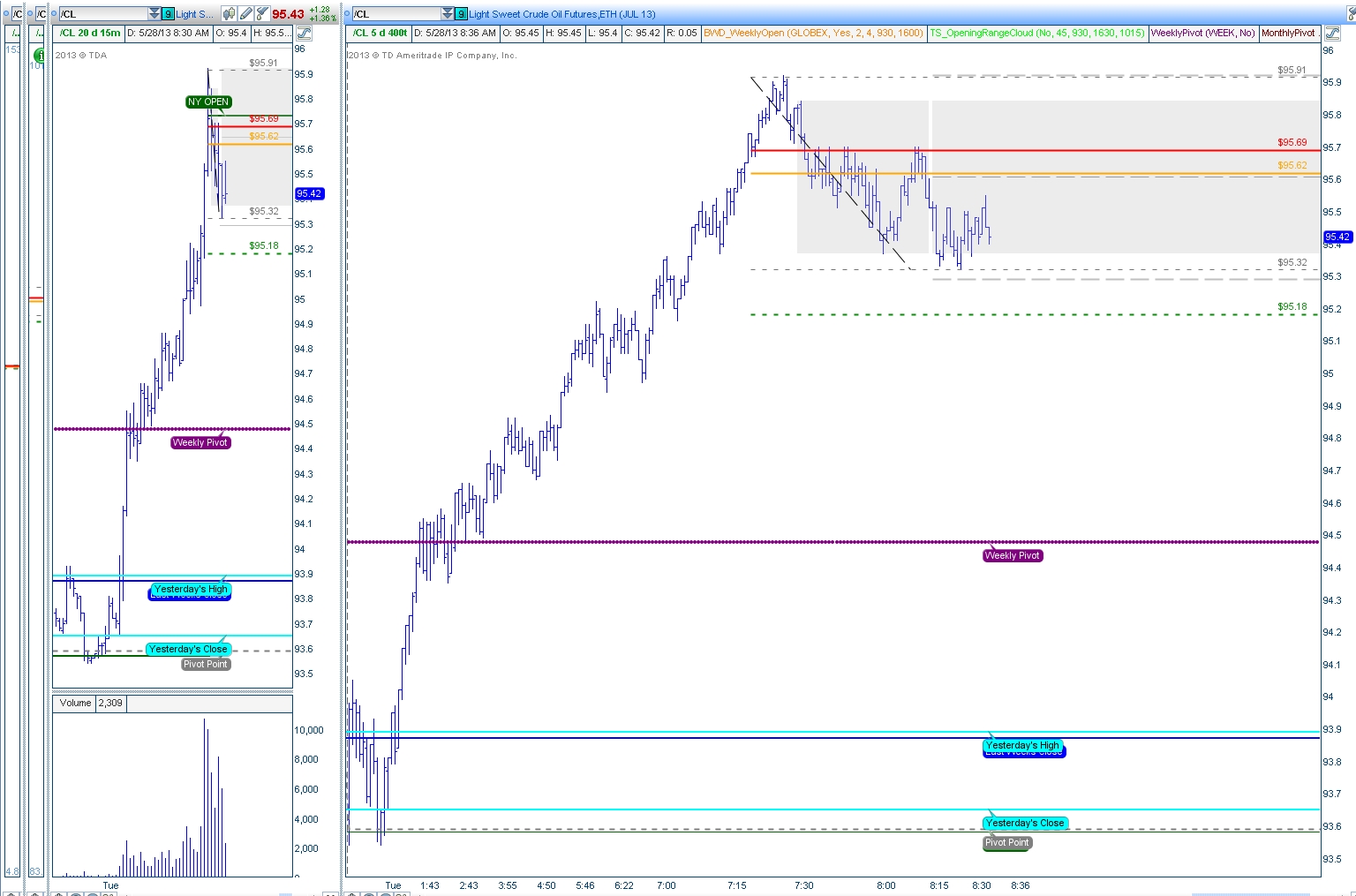Screen dimensions: 1356x896
Task: Click the 'H: 95.45' high value
Action: pos(563,34)
